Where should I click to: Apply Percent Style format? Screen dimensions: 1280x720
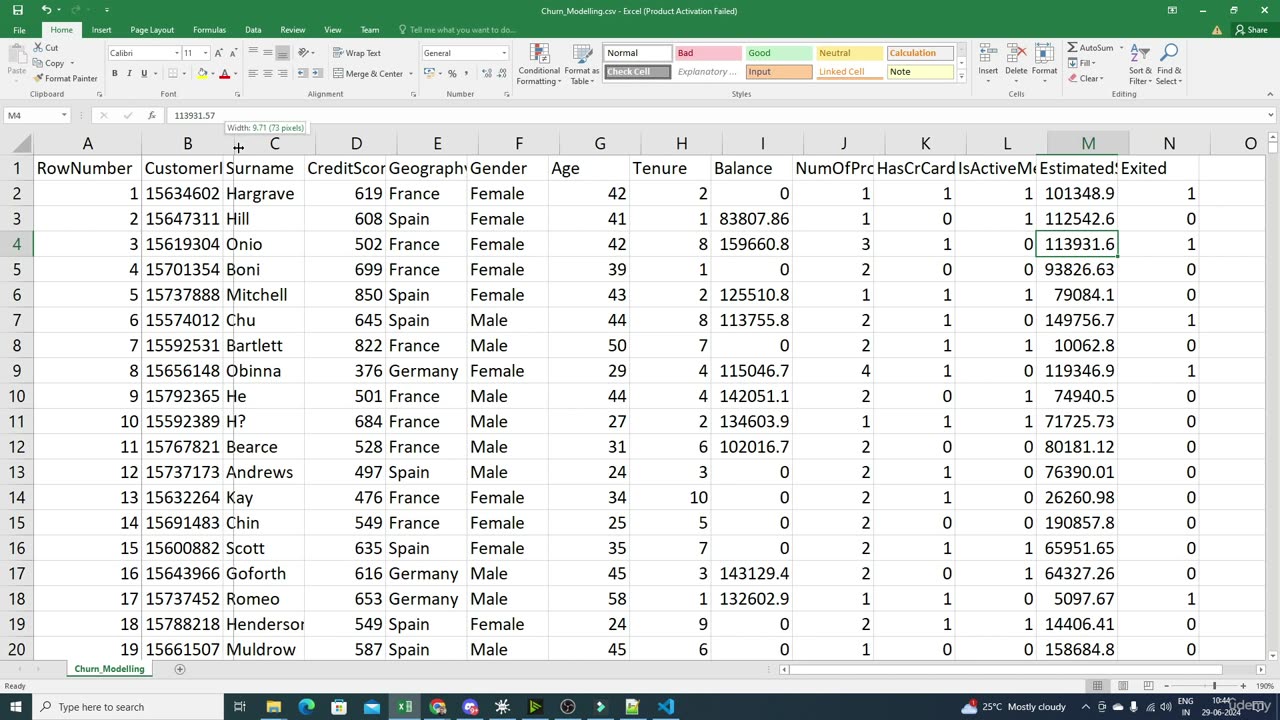(452, 73)
